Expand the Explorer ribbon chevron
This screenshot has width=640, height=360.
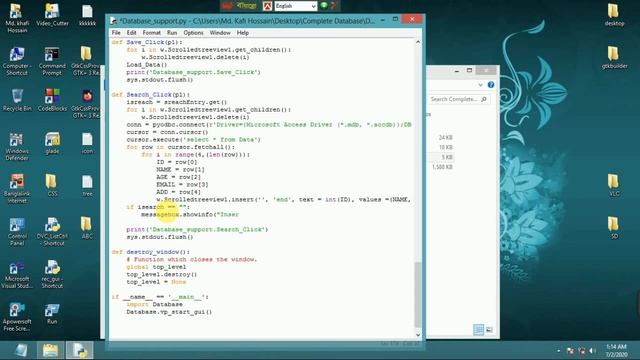coord(480,85)
